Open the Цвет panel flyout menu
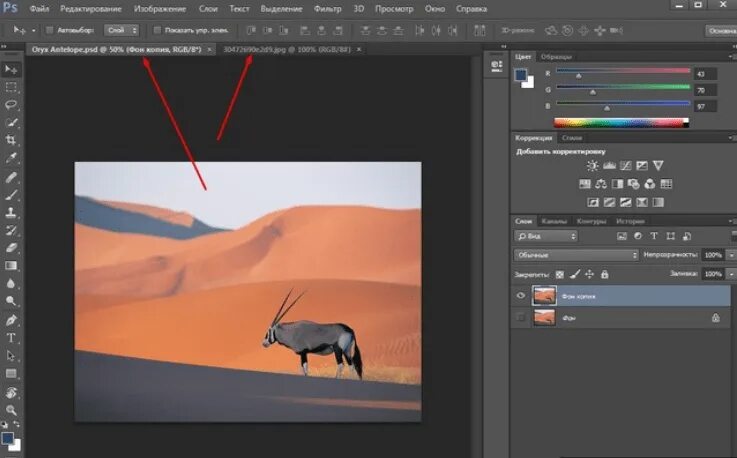The height and width of the screenshot is (458, 737). tap(731, 56)
